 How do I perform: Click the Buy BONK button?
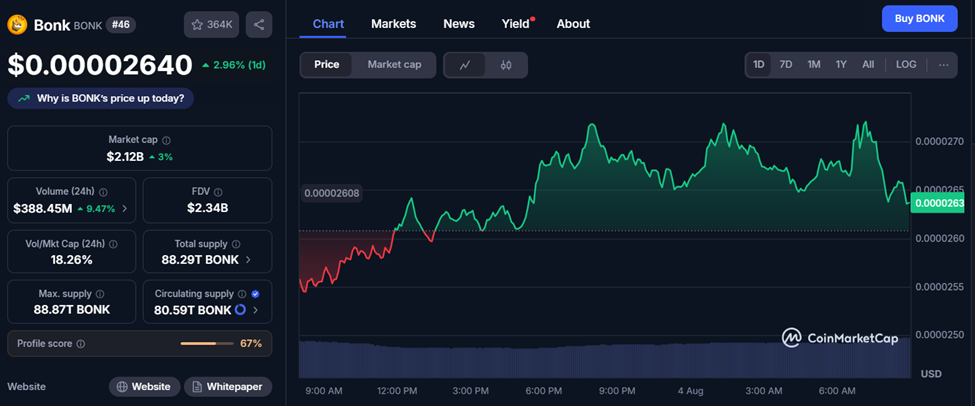pyautogui.click(x=920, y=19)
